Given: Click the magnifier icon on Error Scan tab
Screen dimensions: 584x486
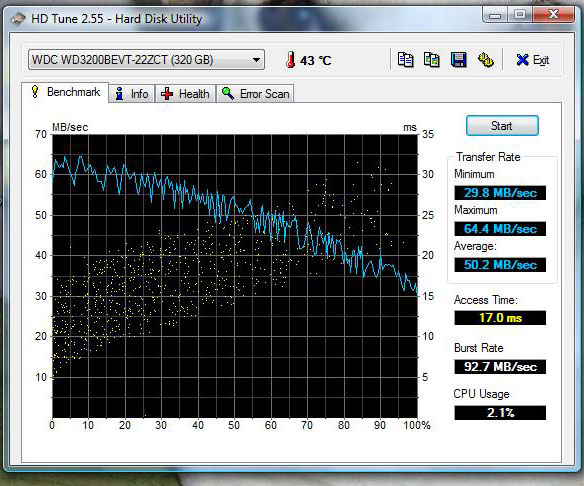Looking at the screenshot, I should pos(228,93).
